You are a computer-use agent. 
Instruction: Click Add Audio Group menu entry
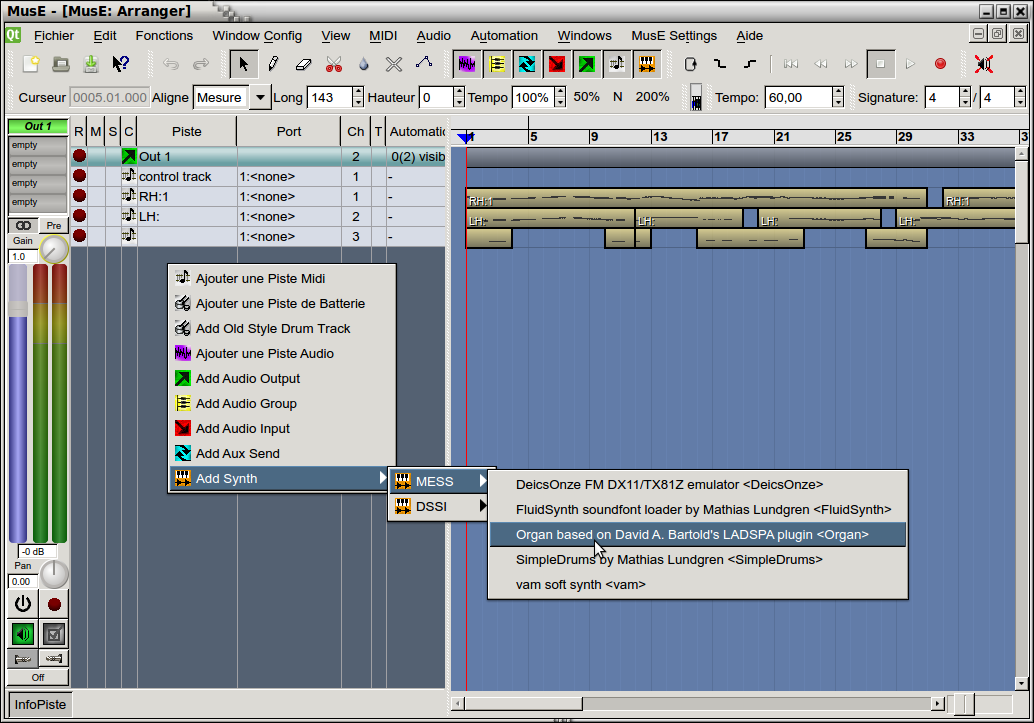point(246,404)
